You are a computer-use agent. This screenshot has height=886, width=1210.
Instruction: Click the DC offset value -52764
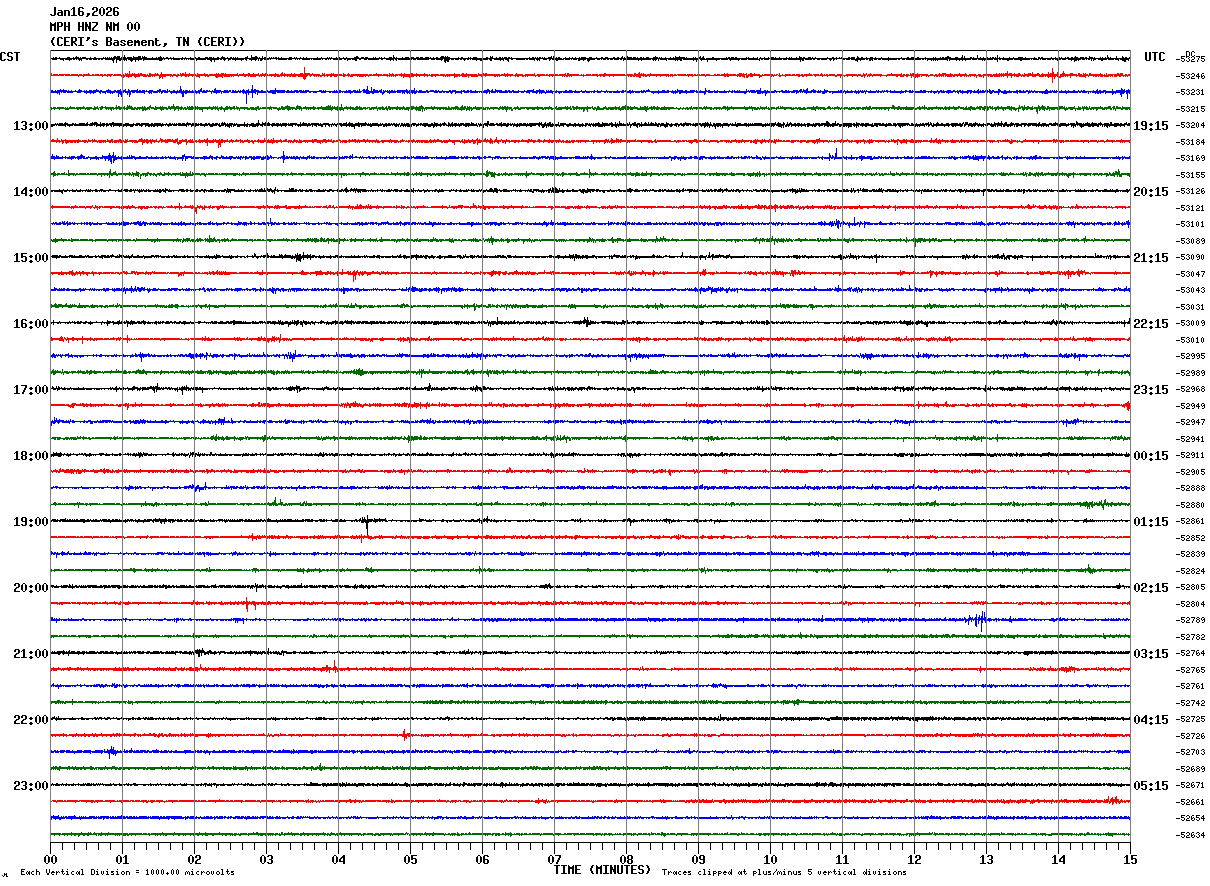[1190, 653]
